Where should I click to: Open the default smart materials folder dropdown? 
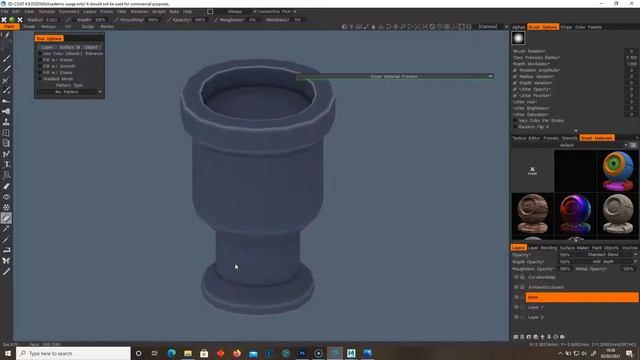coord(570,145)
